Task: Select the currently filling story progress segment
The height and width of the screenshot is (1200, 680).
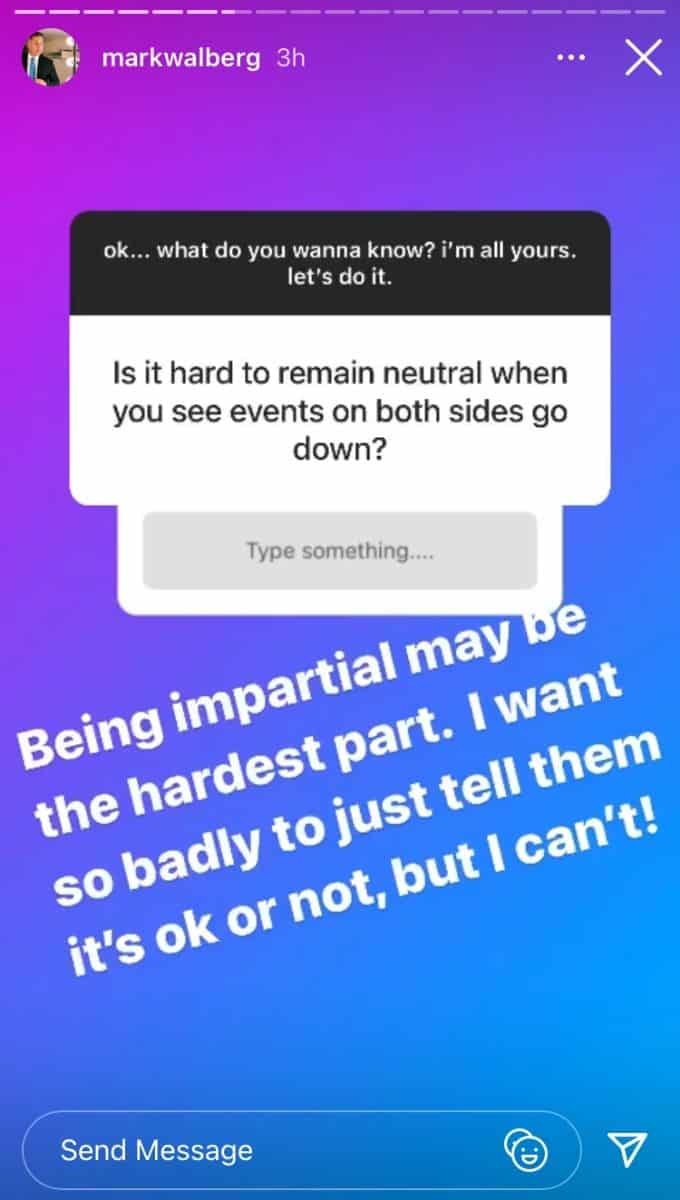Action: coord(237,12)
